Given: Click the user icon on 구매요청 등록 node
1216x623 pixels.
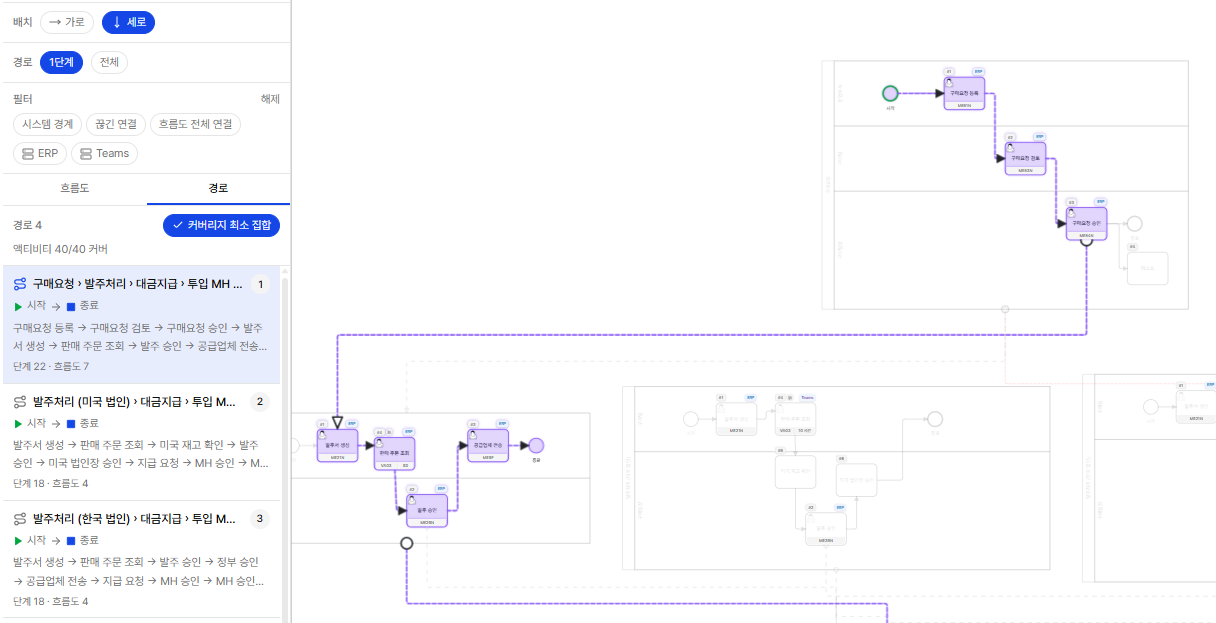Looking at the screenshot, I should (950, 82).
